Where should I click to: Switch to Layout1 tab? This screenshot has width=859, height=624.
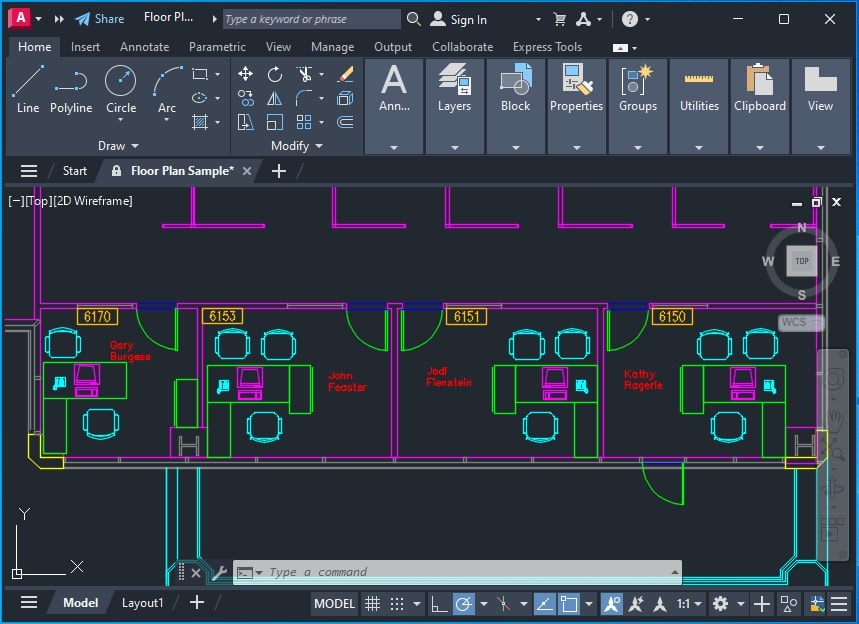[142, 603]
